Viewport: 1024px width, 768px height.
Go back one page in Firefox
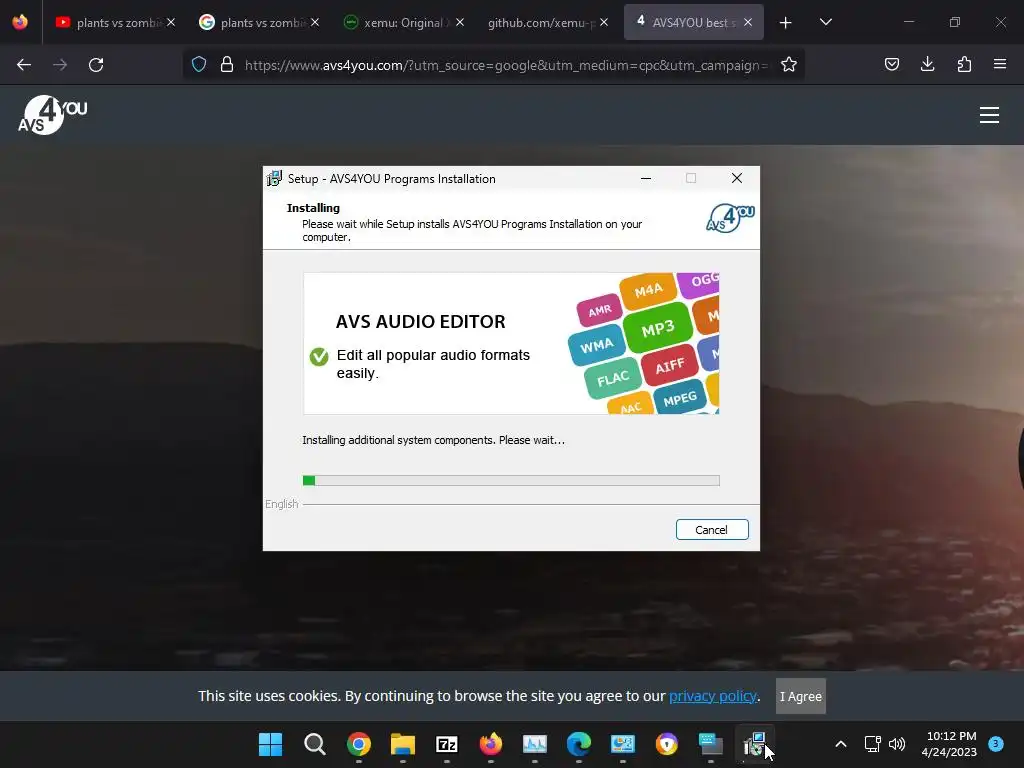[x=24, y=65]
